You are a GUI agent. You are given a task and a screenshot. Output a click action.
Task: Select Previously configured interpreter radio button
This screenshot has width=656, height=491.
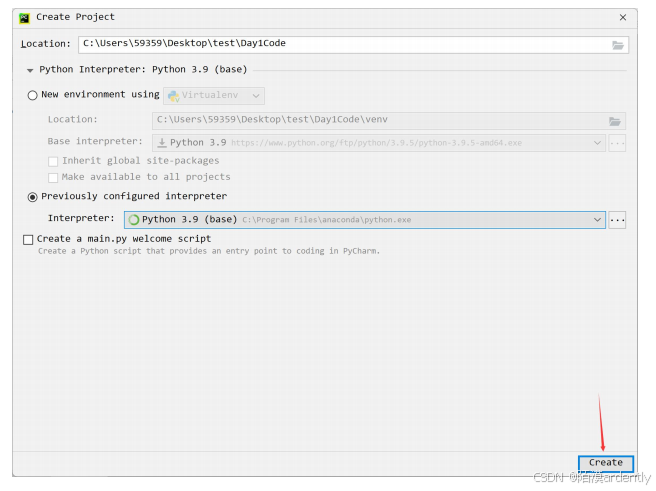click(x=33, y=197)
